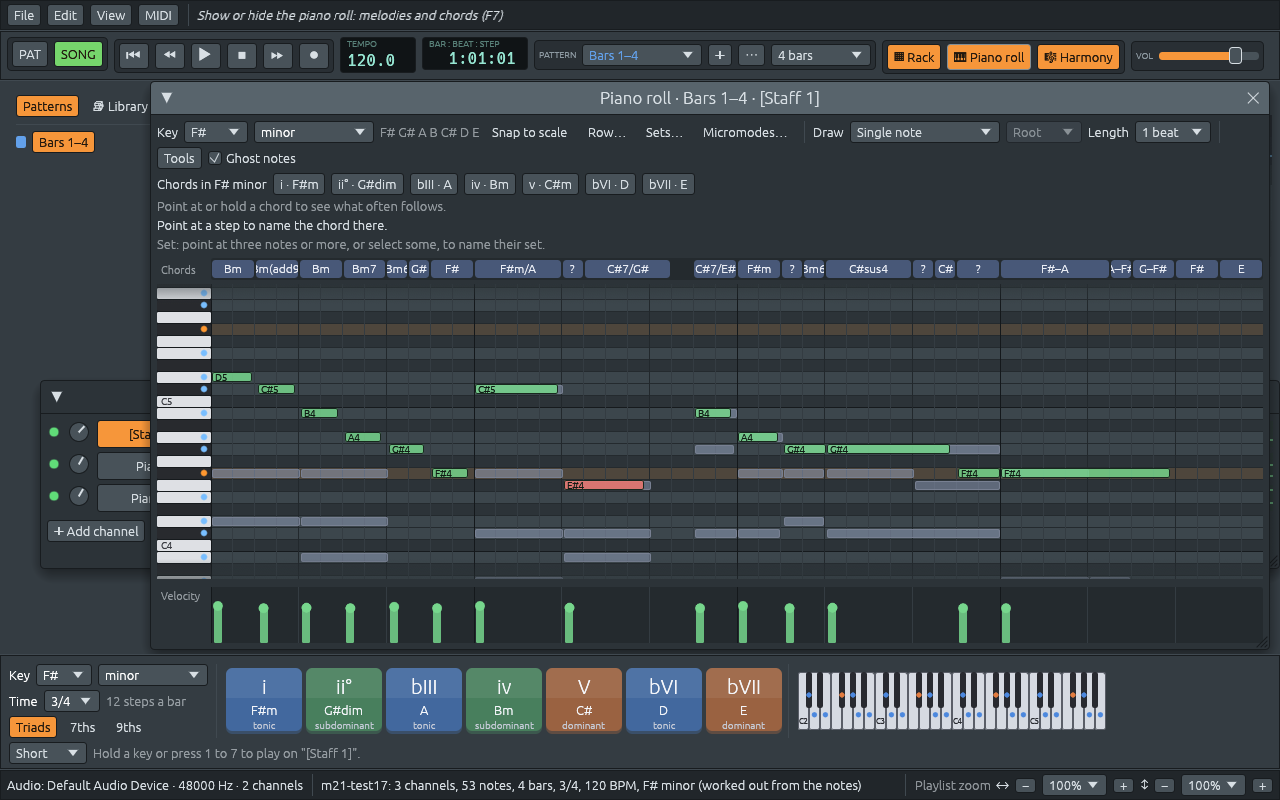The height and width of the screenshot is (800, 1280).
Task: Collapse the channel rack panel triangle
Action: [57, 396]
